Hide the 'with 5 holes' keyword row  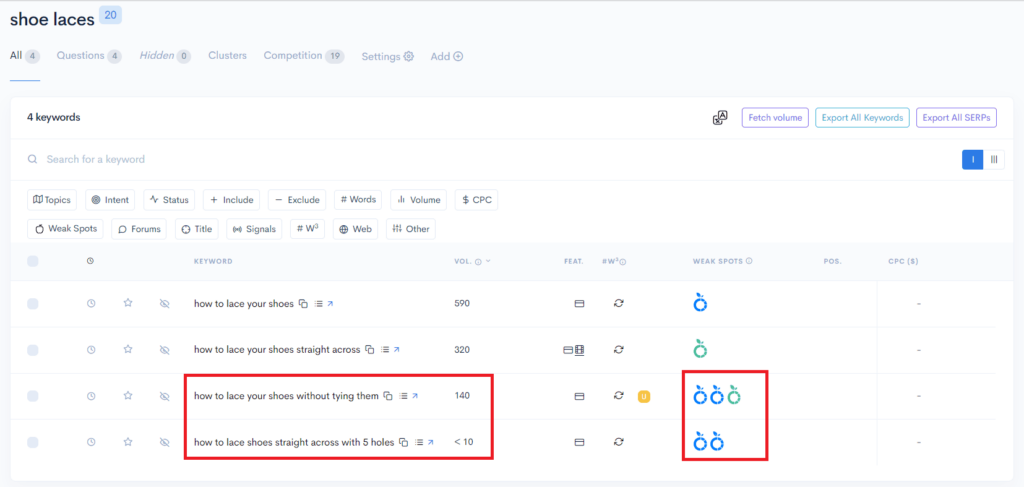(165, 443)
